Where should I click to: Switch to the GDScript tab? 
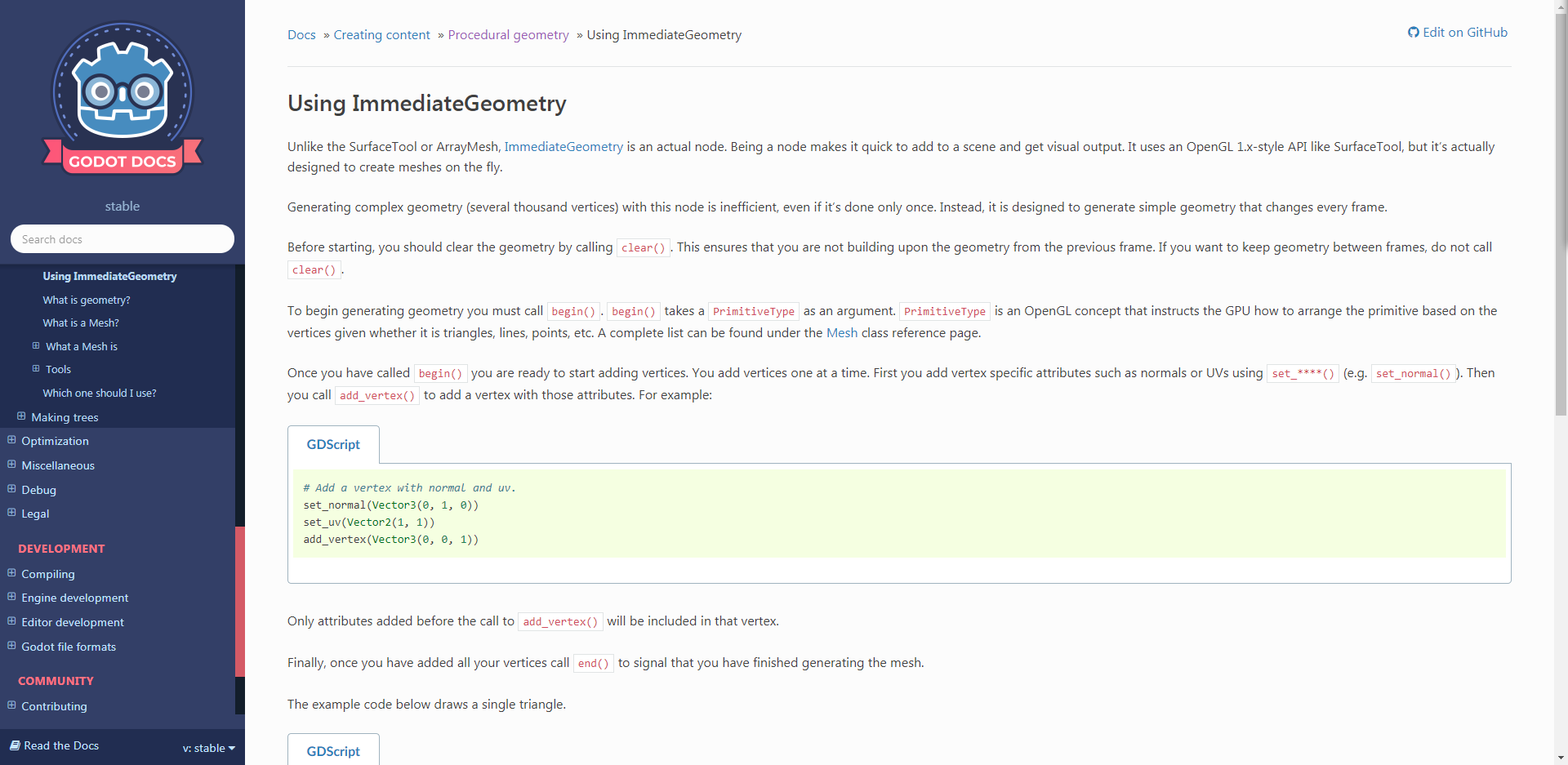[x=332, y=444]
